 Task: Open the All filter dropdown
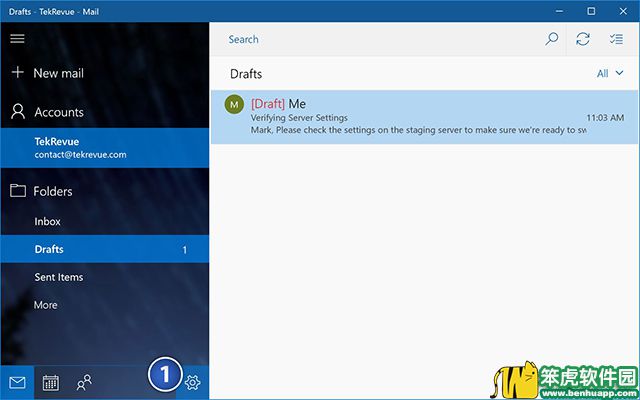click(x=610, y=73)
